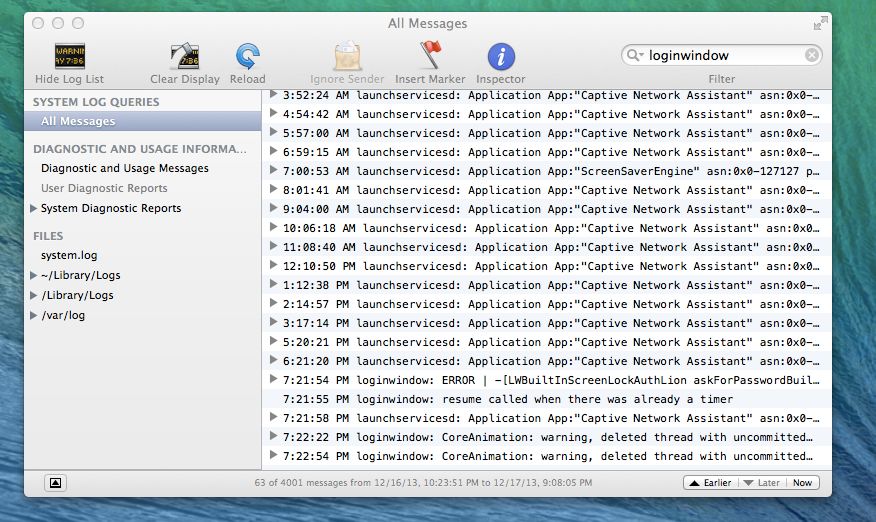Expand System Diagnostic Reports

[34, 208]
